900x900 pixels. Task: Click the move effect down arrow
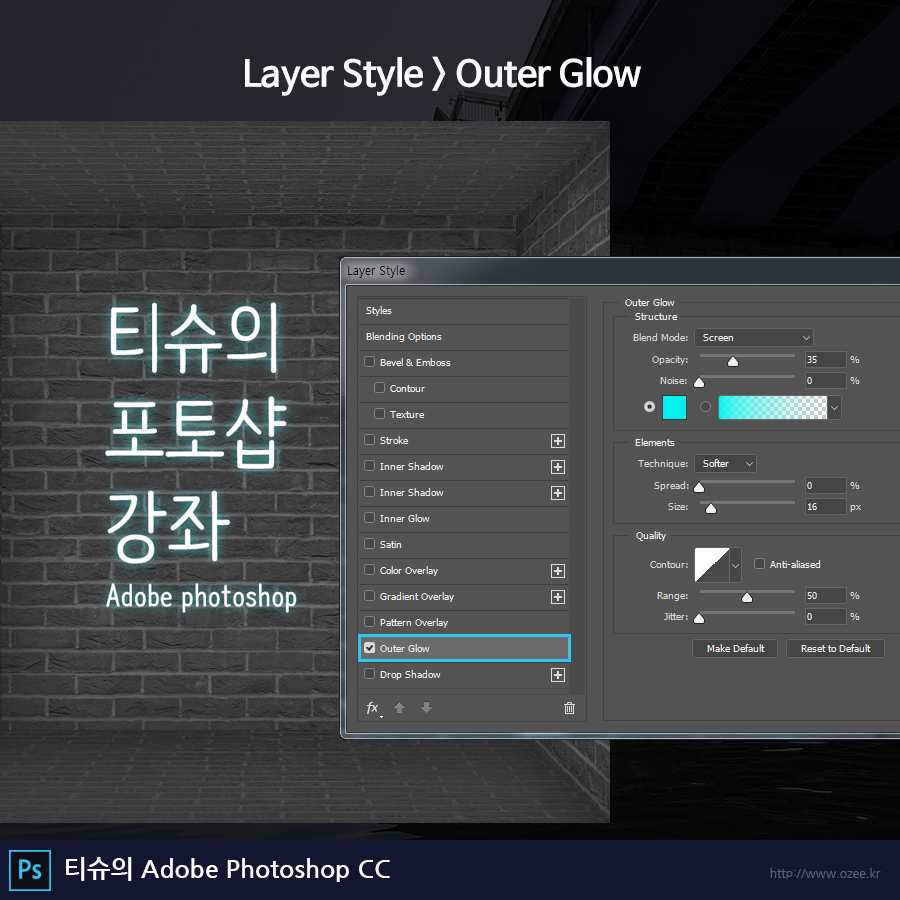(x=426, y=708)
